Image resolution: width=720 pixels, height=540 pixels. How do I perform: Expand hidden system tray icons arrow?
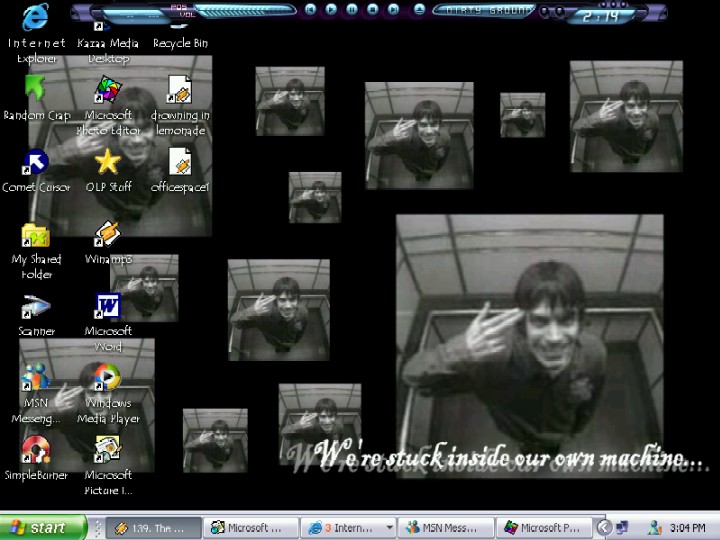[x=604, y=528]
